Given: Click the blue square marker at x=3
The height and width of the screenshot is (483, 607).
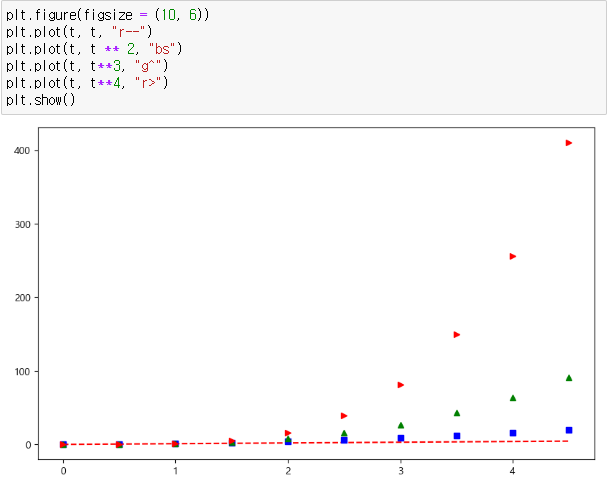Looking at the screenshot, I should [x=401, y=438].
